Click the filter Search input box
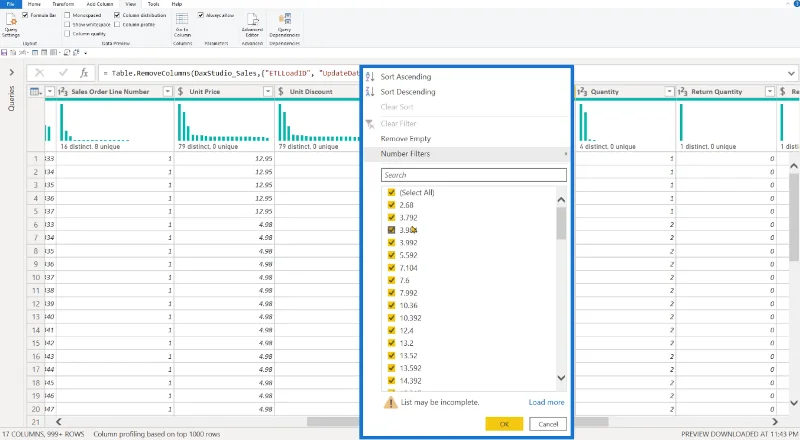The image size is (800, 440). pos(473,175)
